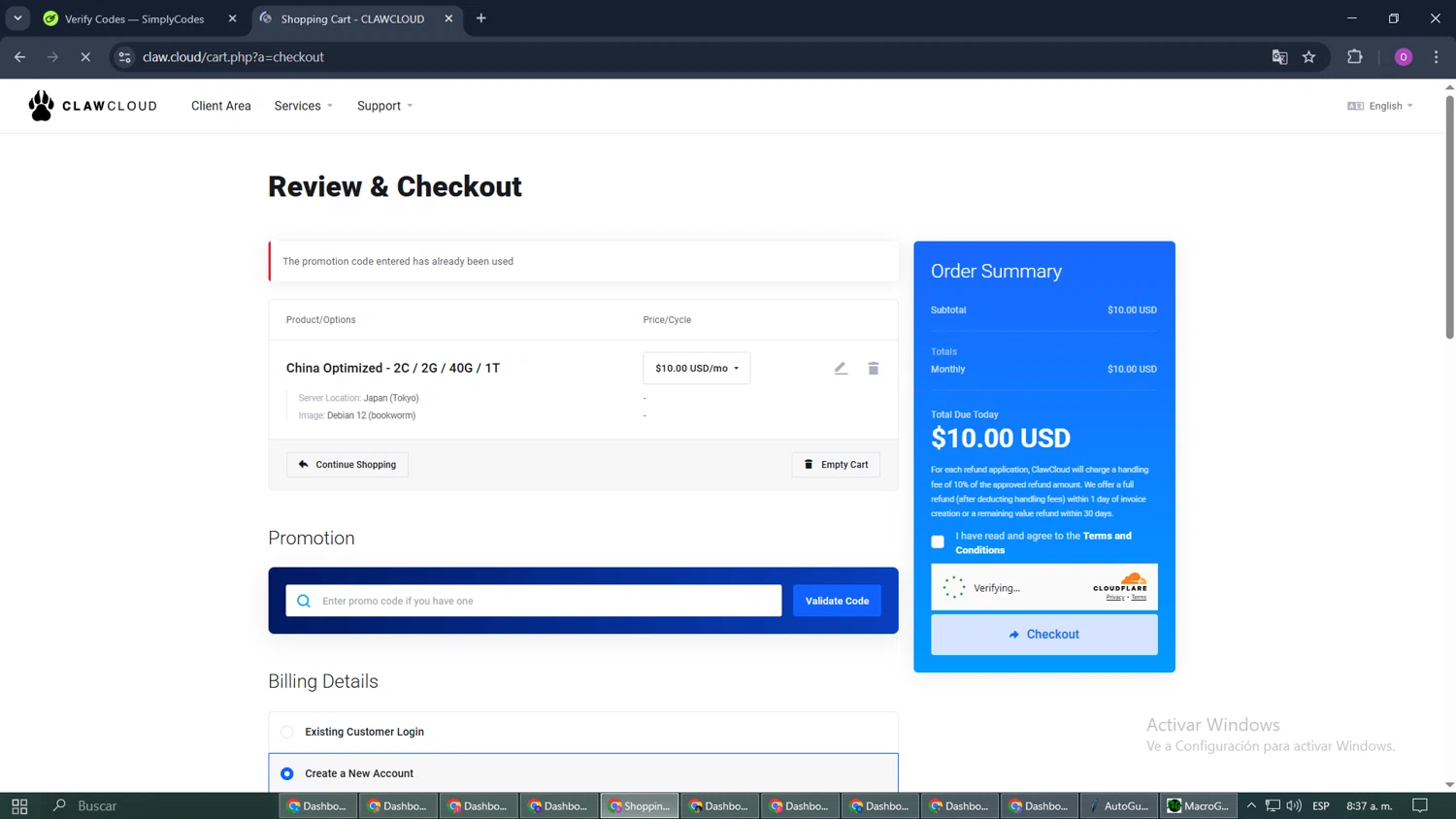Expand the Support menu
This screenshot has height=819, width=1456.
pyautogui.click(x=385, y=106)
